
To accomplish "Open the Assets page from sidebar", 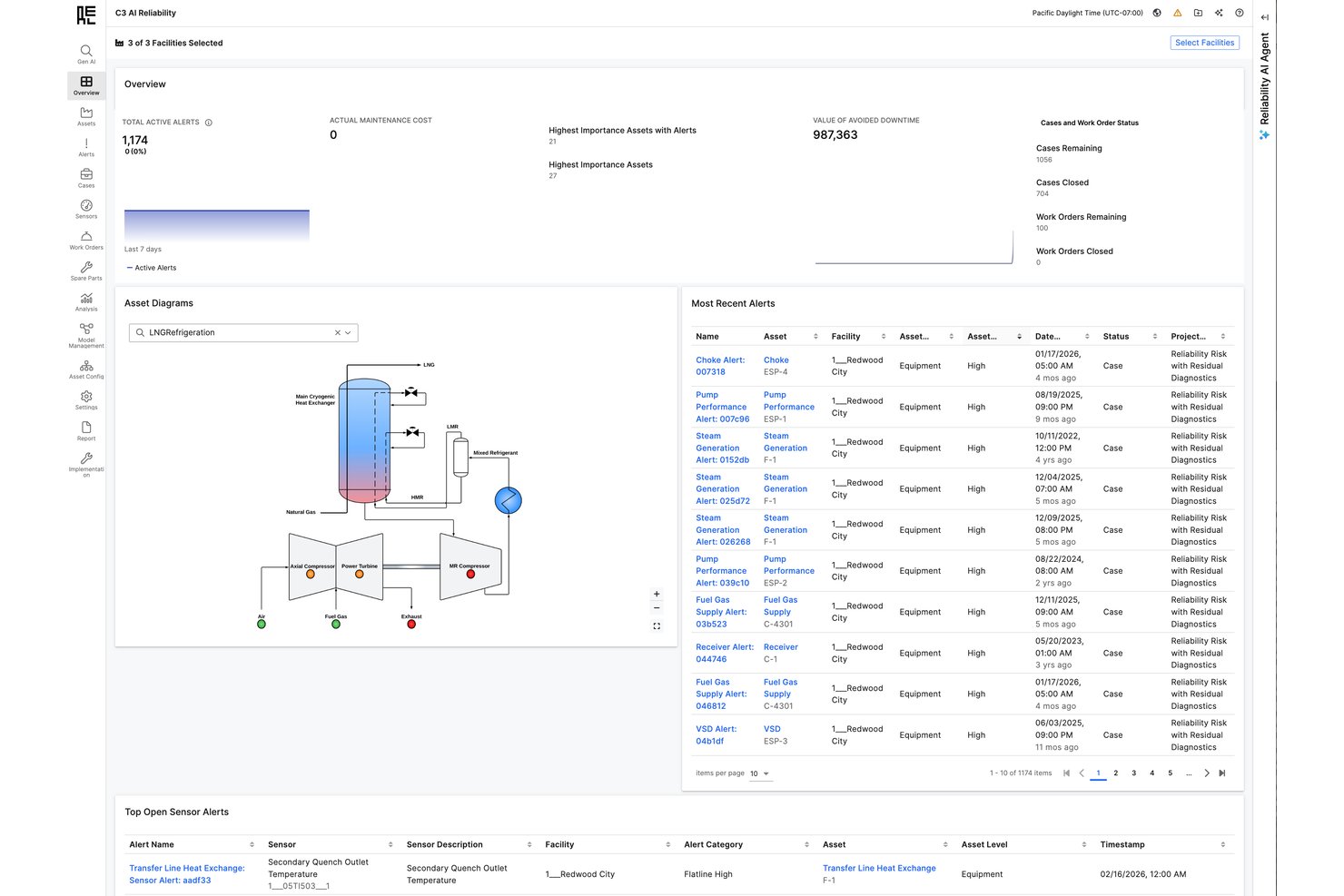I will pyautogui.click(x=86, y=116).
